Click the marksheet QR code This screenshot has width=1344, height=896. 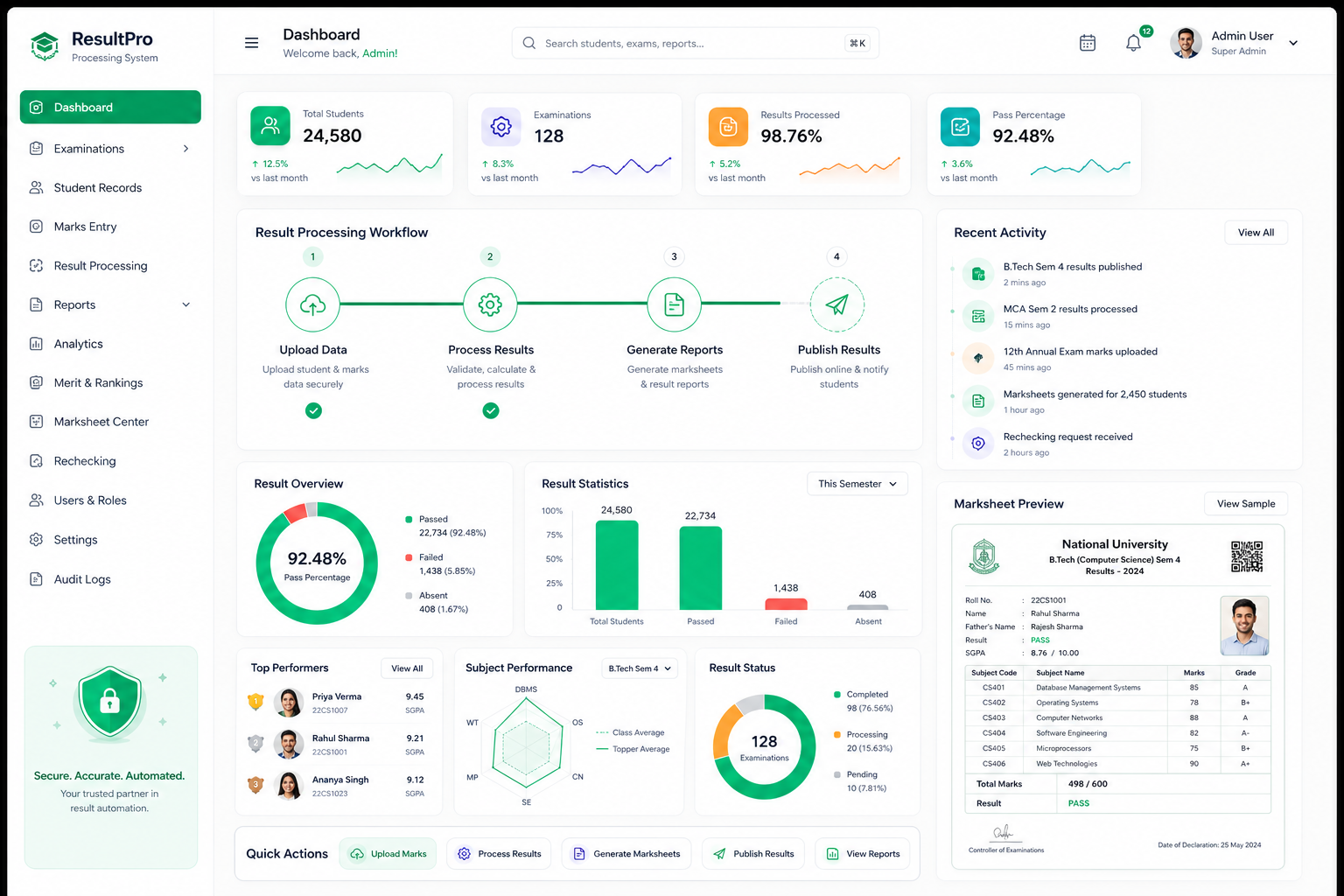click(1247, 556)
